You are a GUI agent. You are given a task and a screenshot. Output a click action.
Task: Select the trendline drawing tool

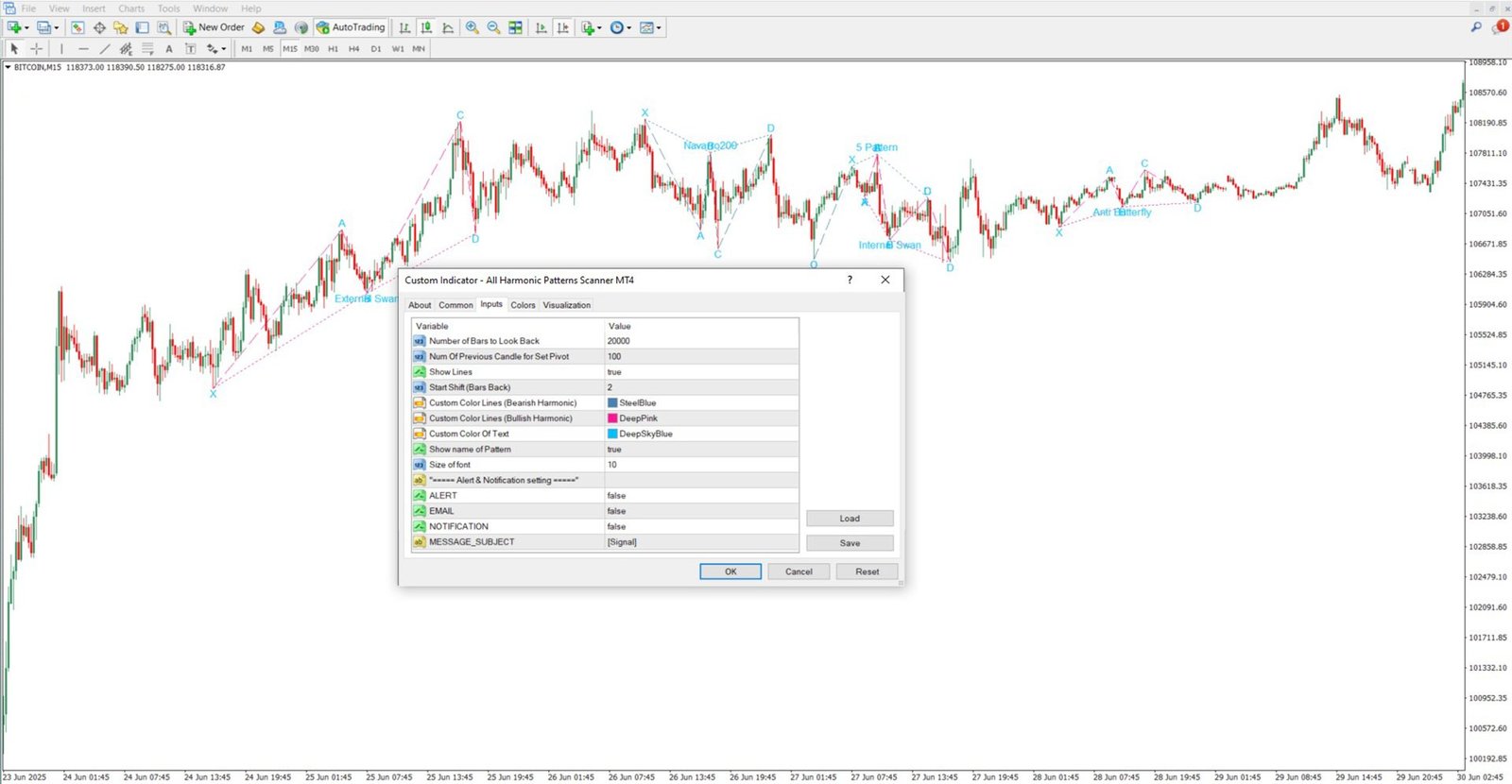coord(105,48)
